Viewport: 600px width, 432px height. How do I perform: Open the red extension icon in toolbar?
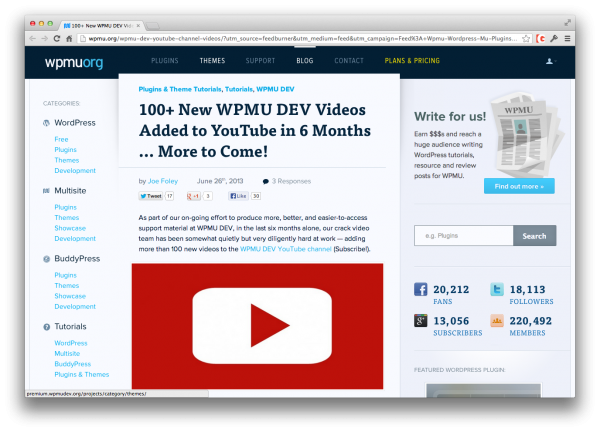coord(541,39)
